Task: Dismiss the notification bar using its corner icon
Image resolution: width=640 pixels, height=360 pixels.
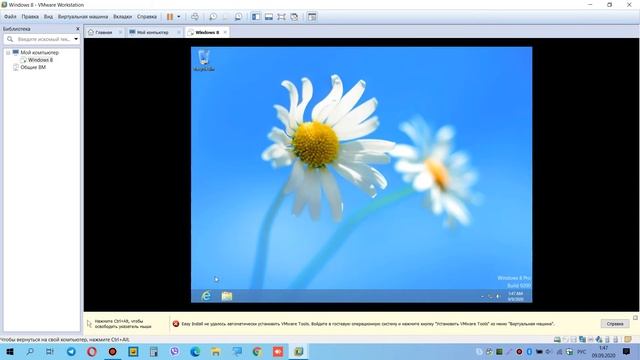Action: point(635,318)
